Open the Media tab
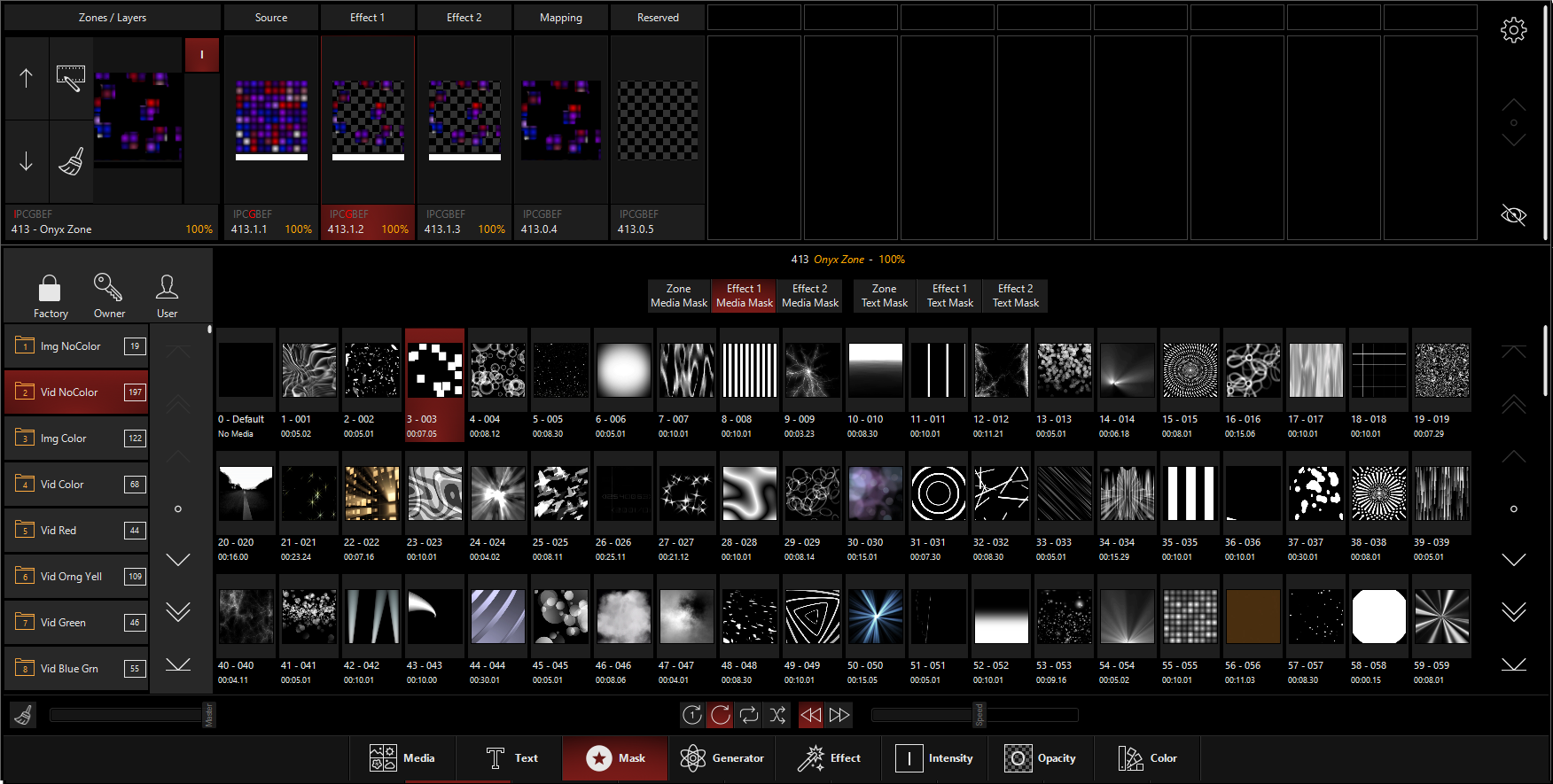Image resolution: width=1553 pixels, height=784 pixels. click(x=402, y=758)
